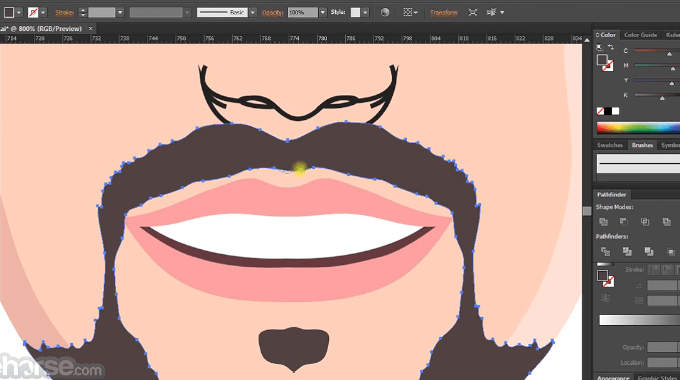Close the document tab at 800% RGB/Preview
680x380 pixels.
(x=91, y=29)
